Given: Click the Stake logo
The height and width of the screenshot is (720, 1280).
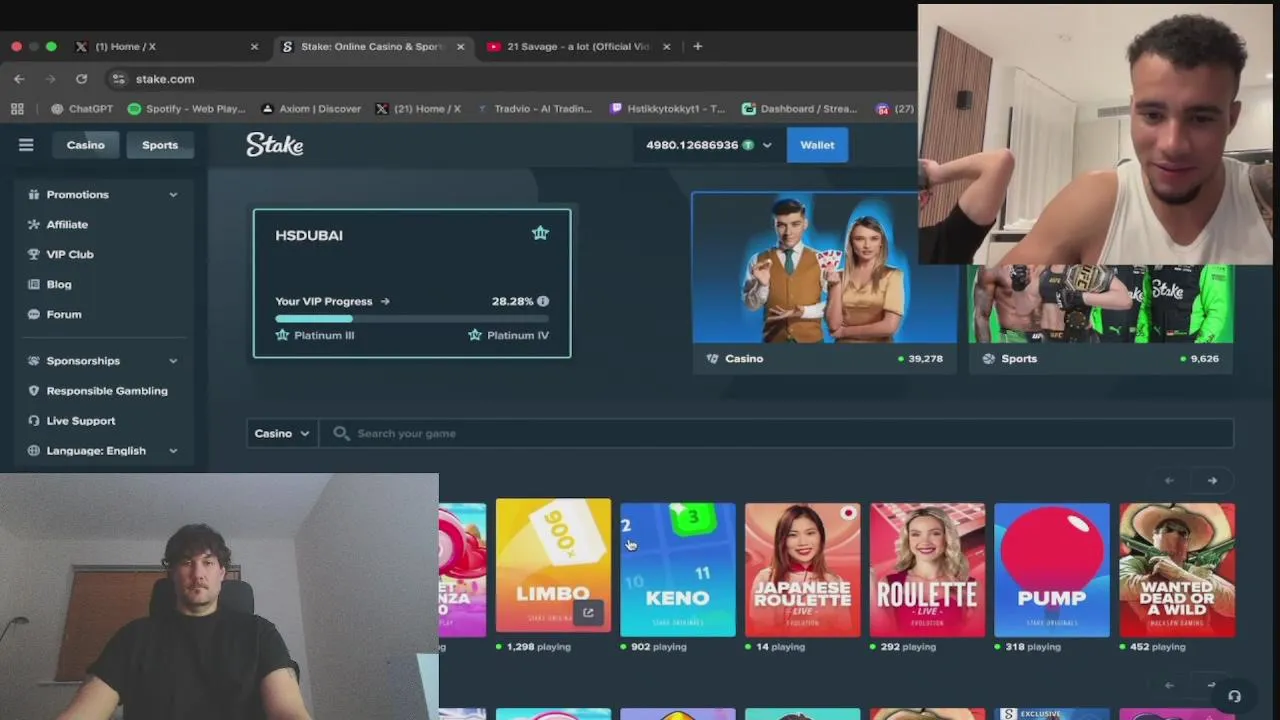Looking at the screenshot, I should tap(275, 145).
